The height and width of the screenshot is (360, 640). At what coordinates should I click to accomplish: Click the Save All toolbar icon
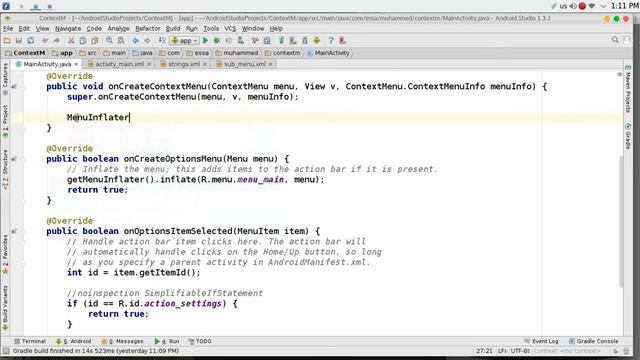coord(19,40)
